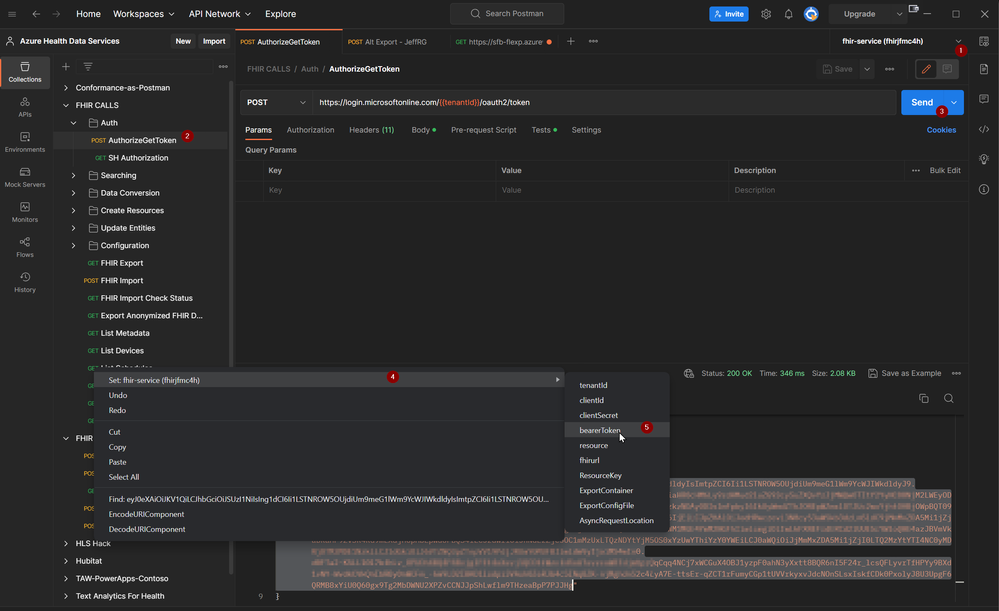Click the request URL input field
This screenshot has width=999, height=611.
pyautogui.click(x=604, y=103)
